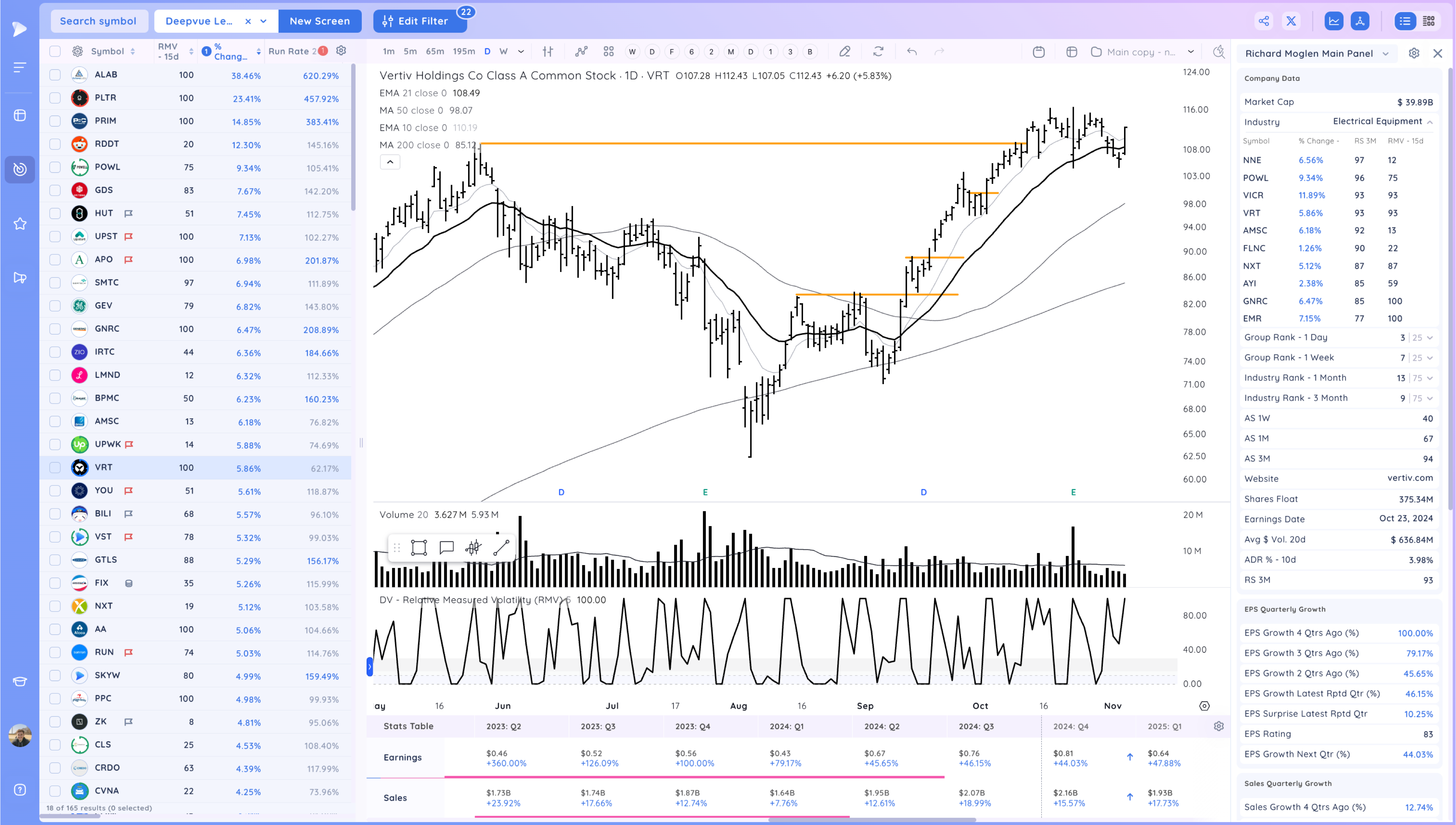This screenshot has height=825, width=1456.
Task: Open the pencil draw tool
Action: [x=844, y=52]
